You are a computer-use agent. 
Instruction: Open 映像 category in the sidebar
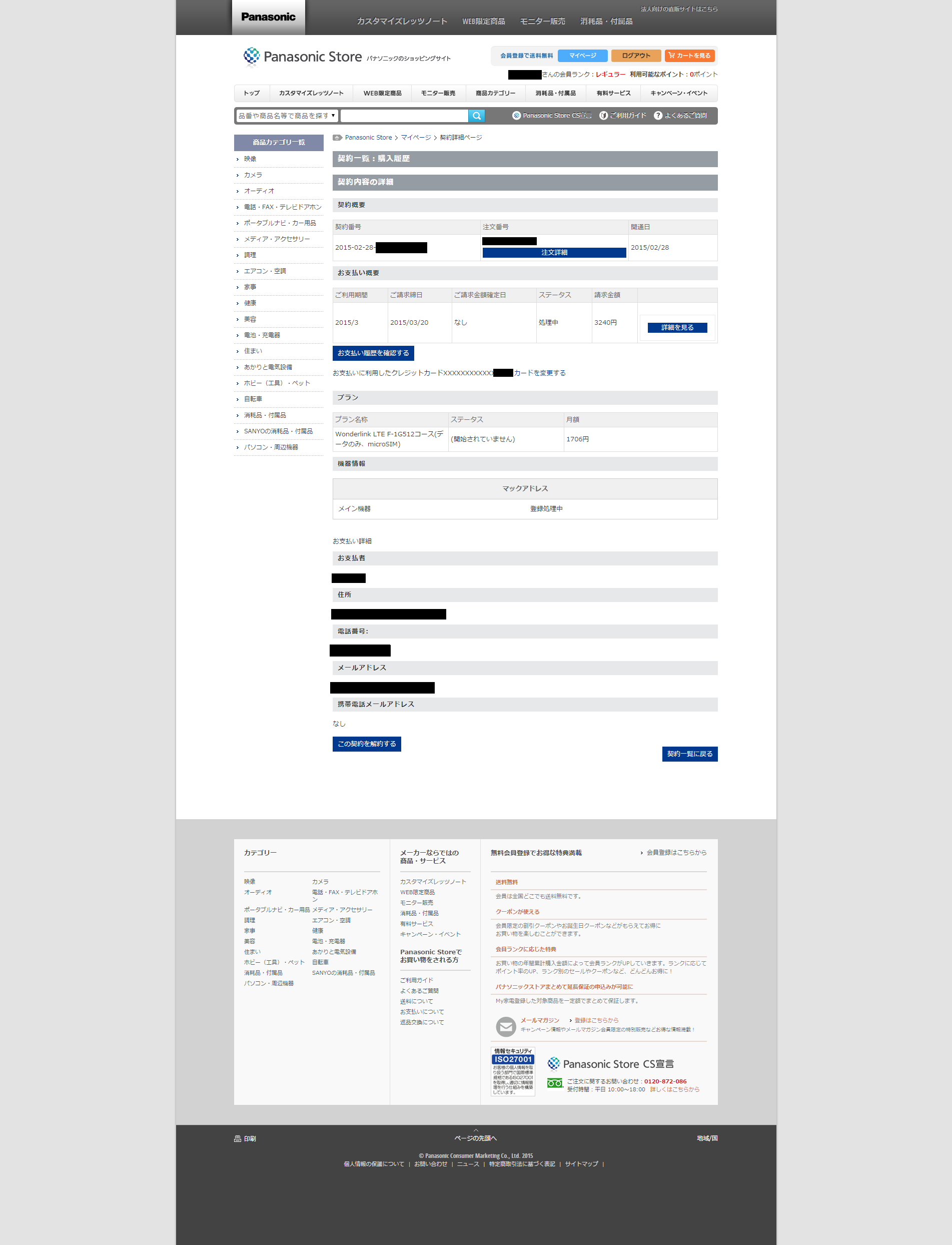tap(250, 159)
